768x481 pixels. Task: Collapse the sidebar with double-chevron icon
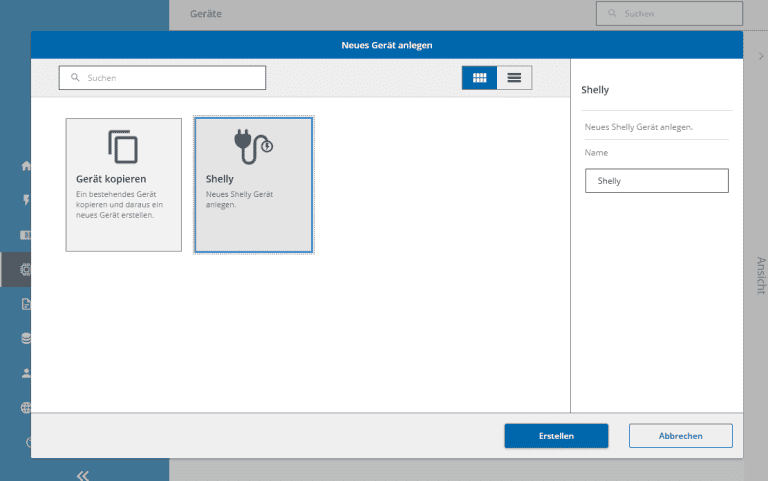pos(83,475)
